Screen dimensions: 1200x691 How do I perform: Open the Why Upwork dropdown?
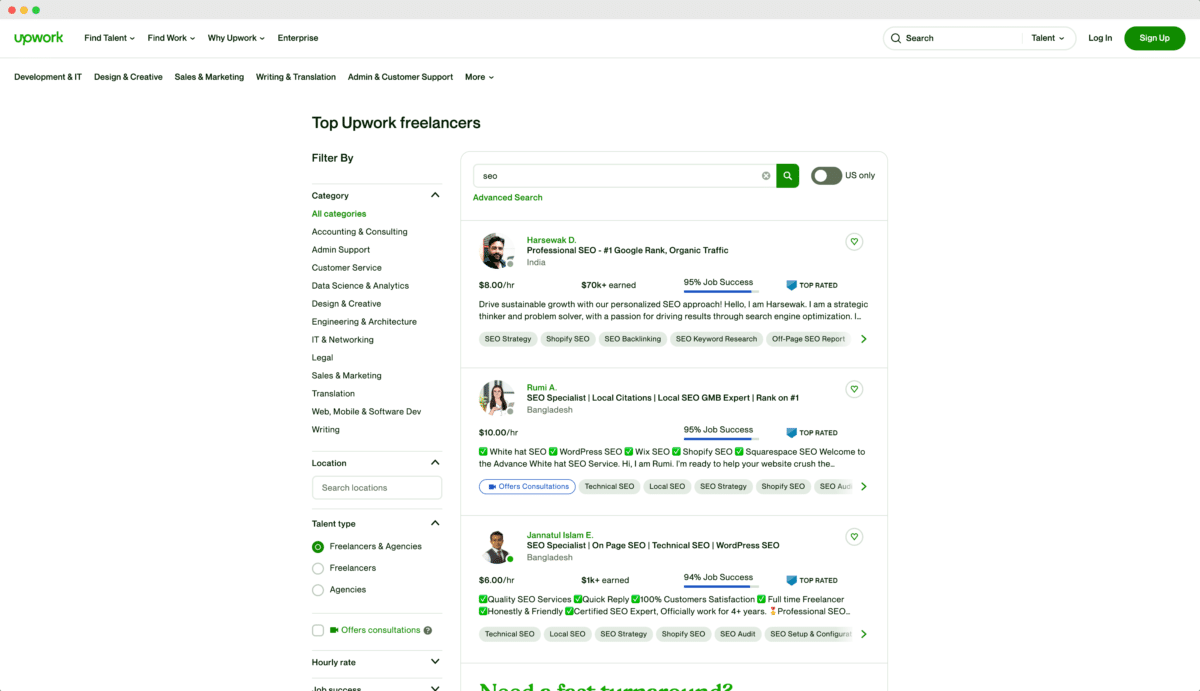tap(236, 38)
